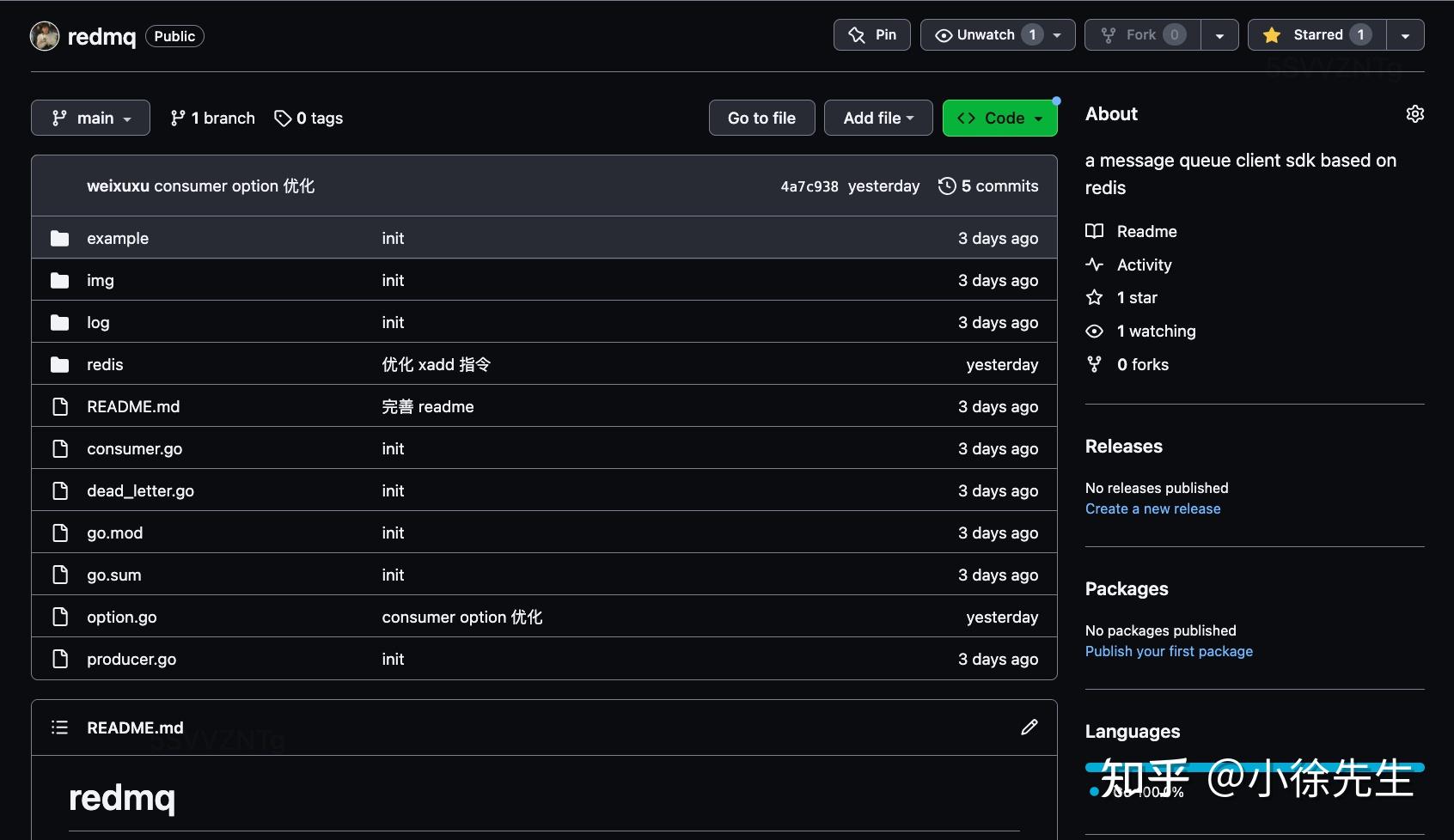This screenshot has width=1454, height=840.
Task: Click the README.md edit pencil icon
Action: click(x=1029, y=727)
